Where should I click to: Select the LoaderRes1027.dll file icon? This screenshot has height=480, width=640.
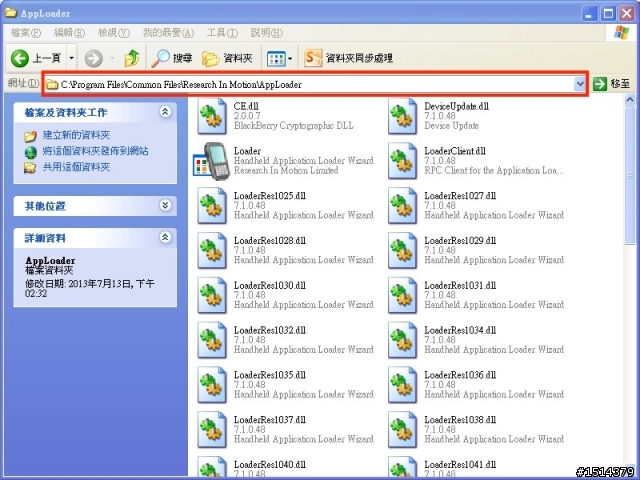pyautogui.click(x=402, y=206)
